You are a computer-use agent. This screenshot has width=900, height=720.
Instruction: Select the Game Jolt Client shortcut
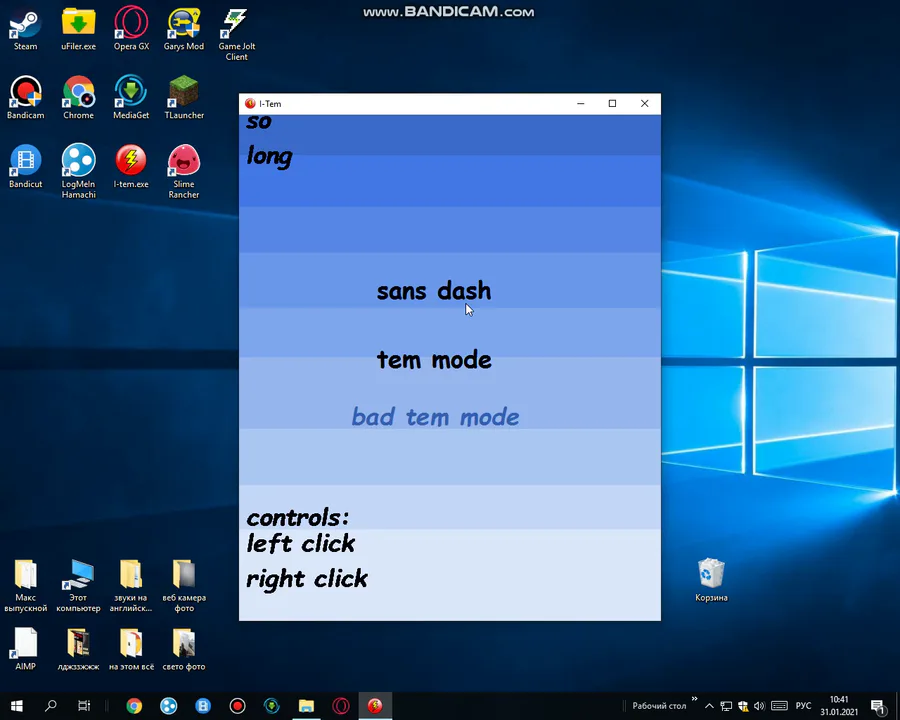click(236, 33)
